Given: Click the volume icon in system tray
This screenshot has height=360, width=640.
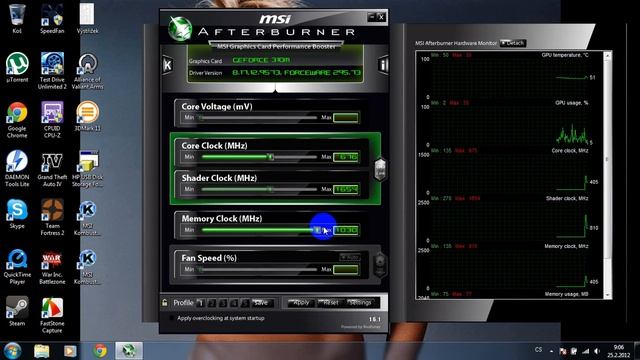Looking at the screenshot, I should pyautogui.click(x=597, y=351).
